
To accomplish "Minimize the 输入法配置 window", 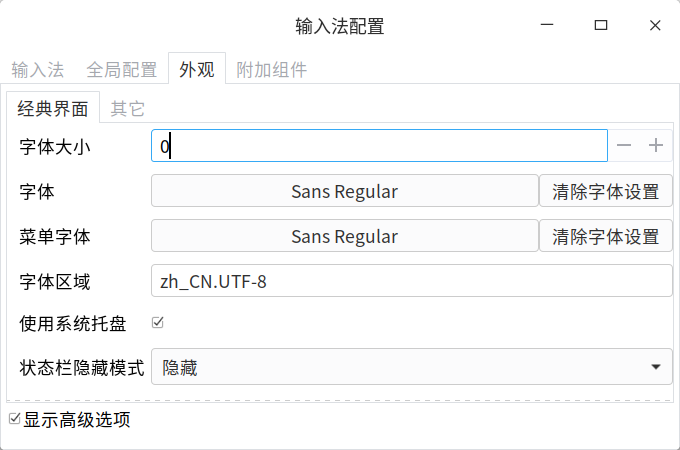I will click(x=547, y=26).
